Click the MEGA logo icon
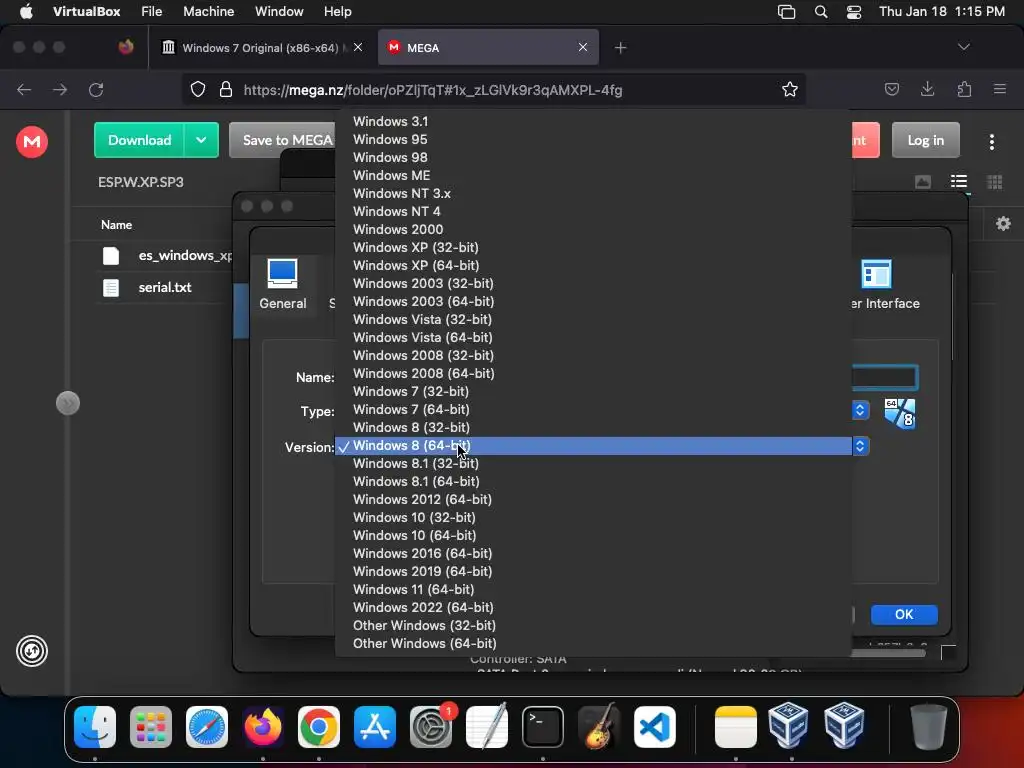 pyautogui.click(x=32, y=142)
